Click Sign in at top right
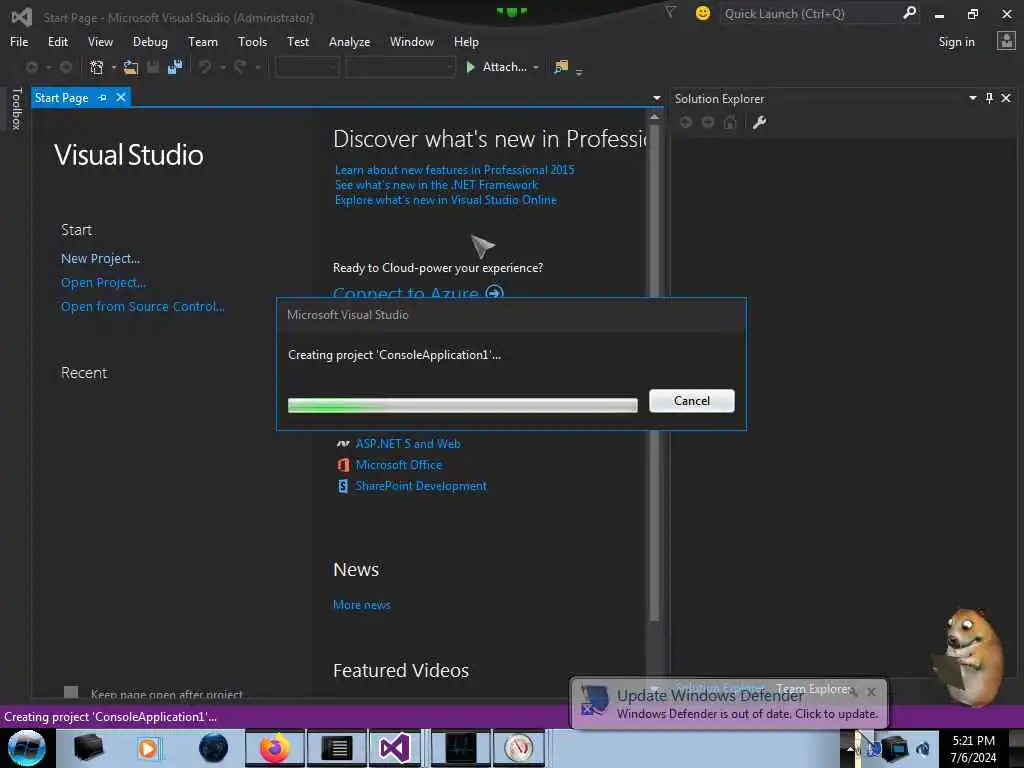 956,41
